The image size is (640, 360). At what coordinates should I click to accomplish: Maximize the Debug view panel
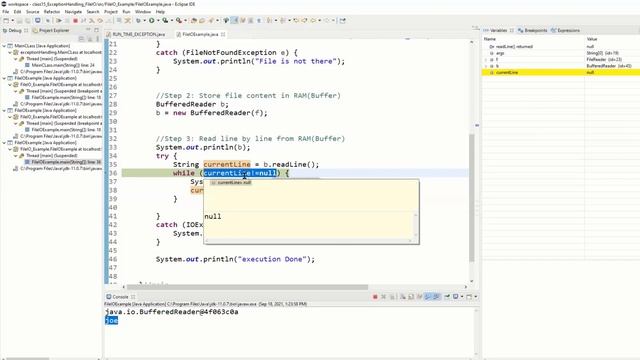(x=96, y=30)
